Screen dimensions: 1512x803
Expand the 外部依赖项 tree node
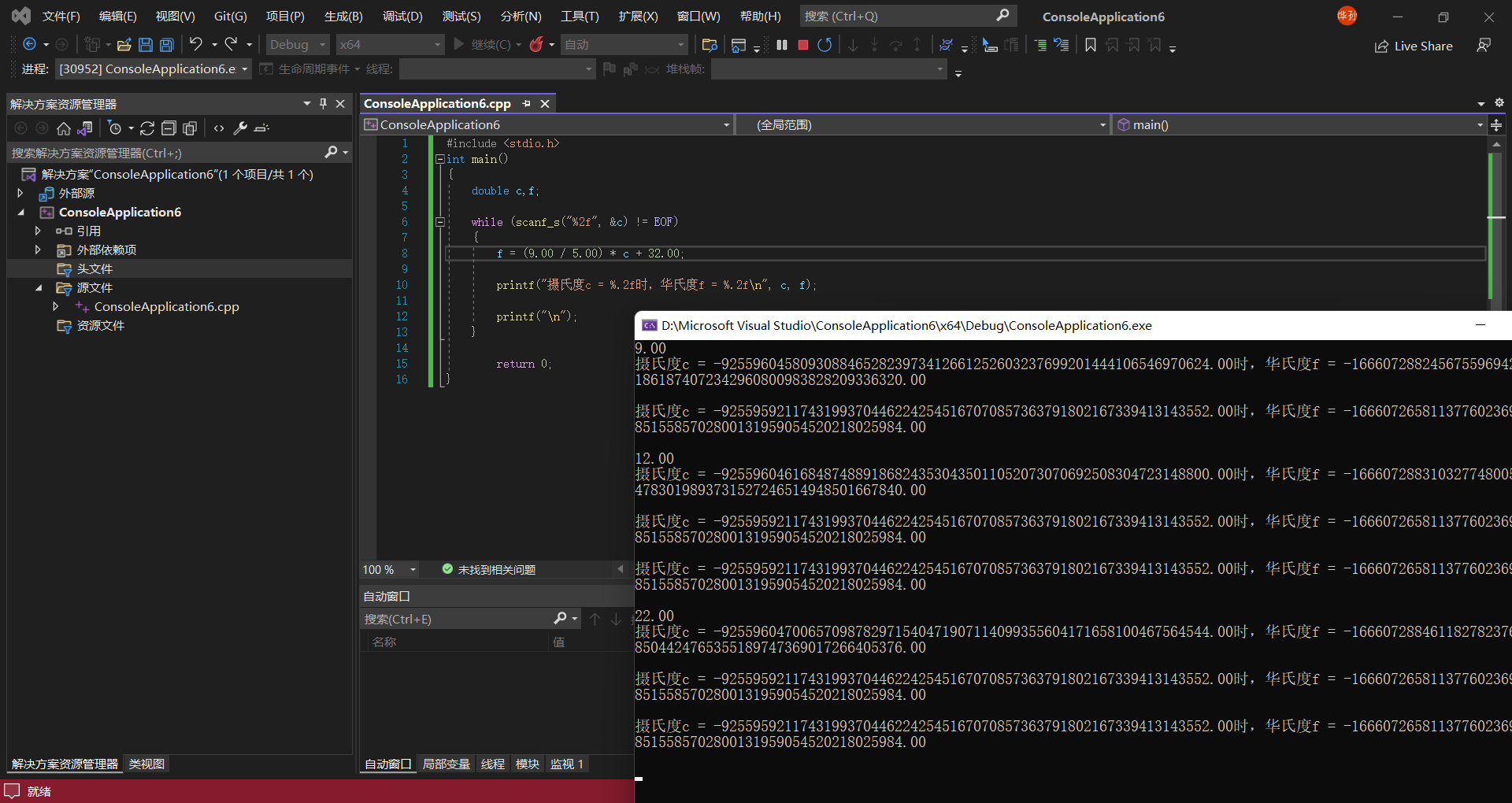pyautogui.click(x=38, y=250)
